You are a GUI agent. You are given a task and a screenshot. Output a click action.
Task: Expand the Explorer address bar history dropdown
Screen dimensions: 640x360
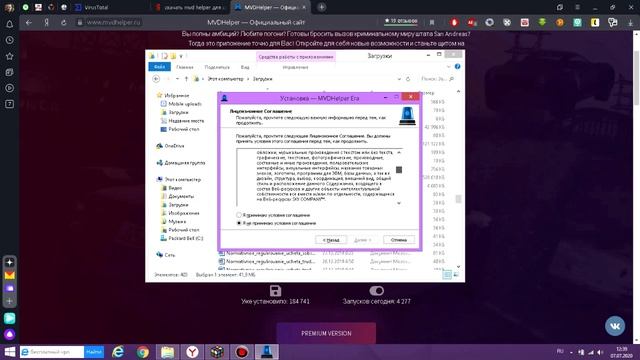[399, 79]
